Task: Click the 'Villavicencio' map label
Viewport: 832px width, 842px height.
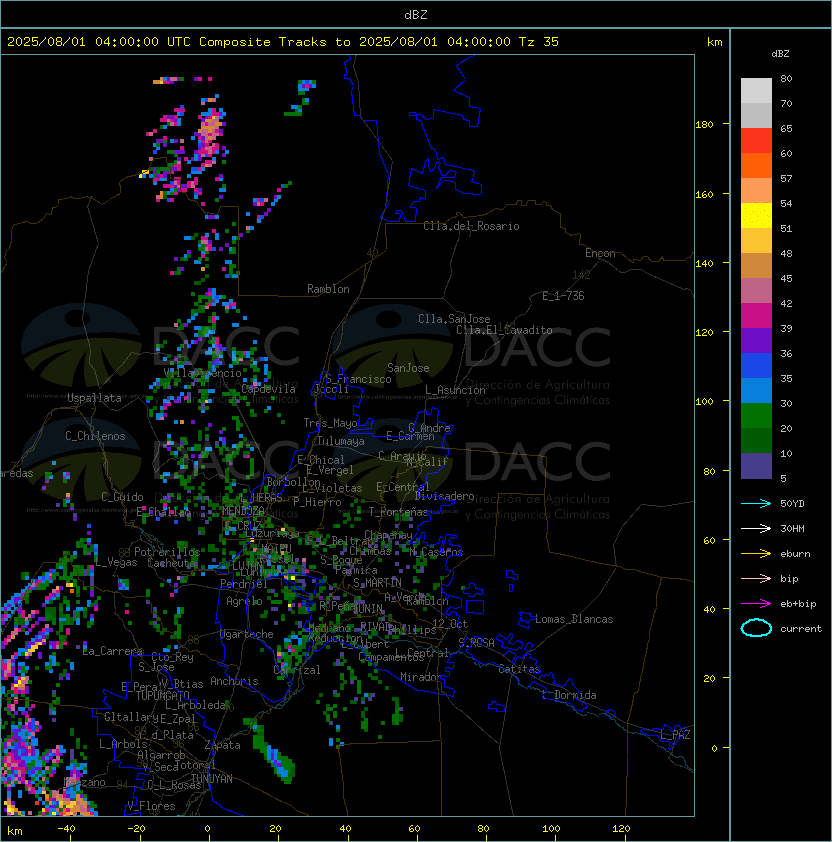Action: 202,373
